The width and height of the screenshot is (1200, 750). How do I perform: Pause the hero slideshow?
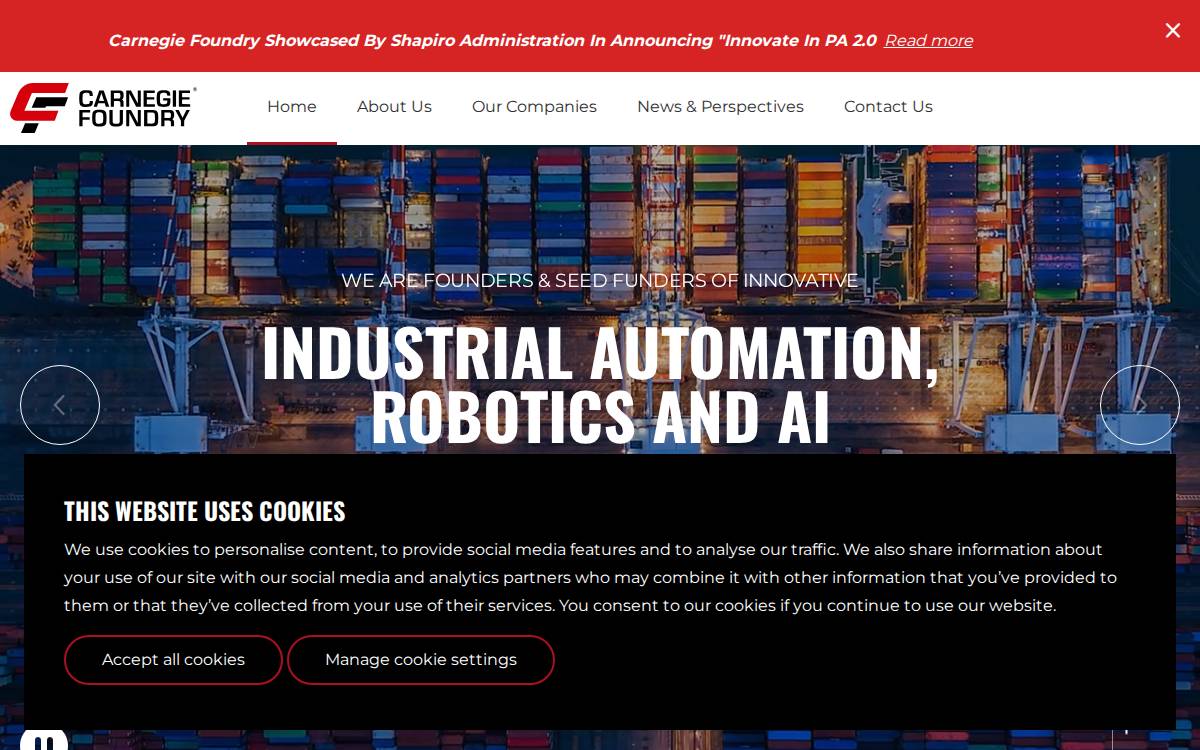[x=44, y=740]
